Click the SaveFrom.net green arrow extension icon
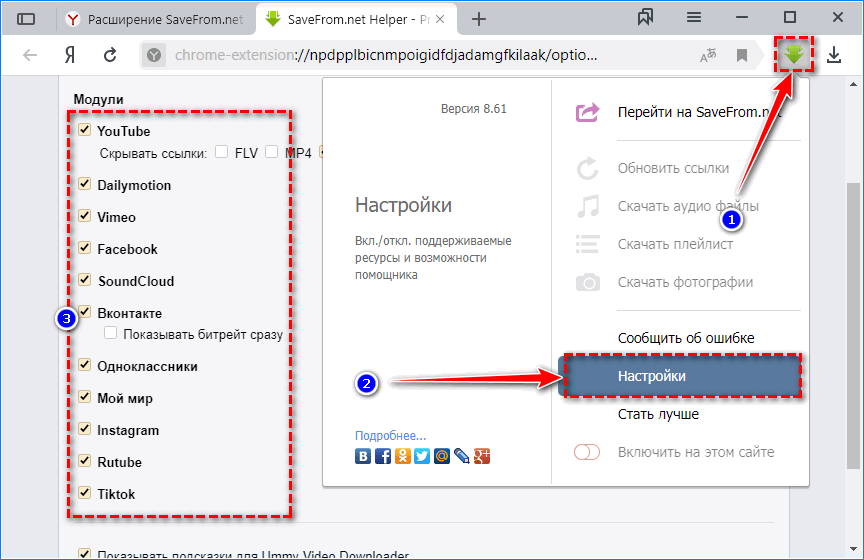864x560 pixels. coord(794,54)
